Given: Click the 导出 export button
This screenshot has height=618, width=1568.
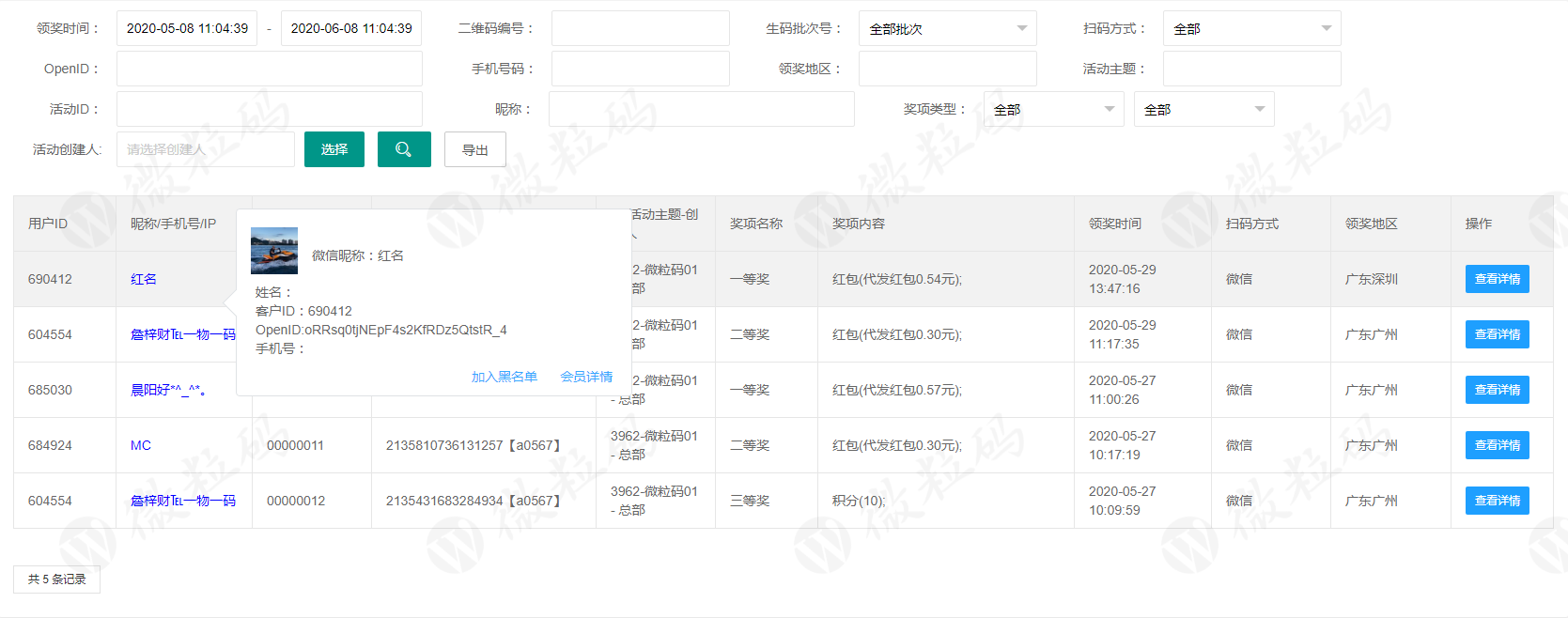Looking at the screenshot, I should point(474,150).
